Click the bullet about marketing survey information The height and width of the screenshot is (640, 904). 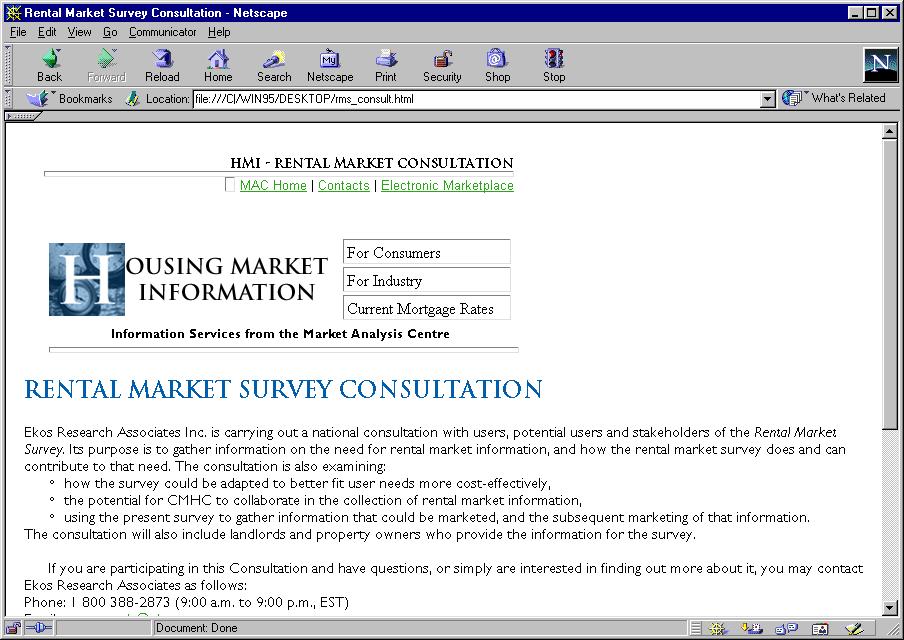(x=437, y=517)
